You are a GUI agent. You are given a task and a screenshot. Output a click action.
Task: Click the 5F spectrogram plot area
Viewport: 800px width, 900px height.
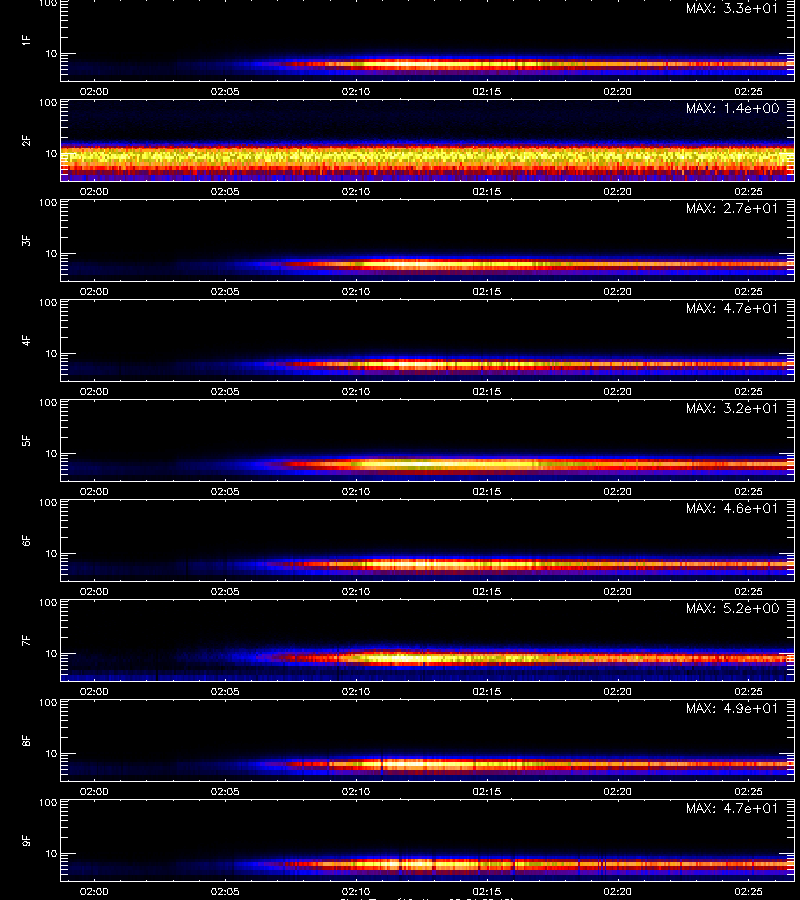pos(428,440)
